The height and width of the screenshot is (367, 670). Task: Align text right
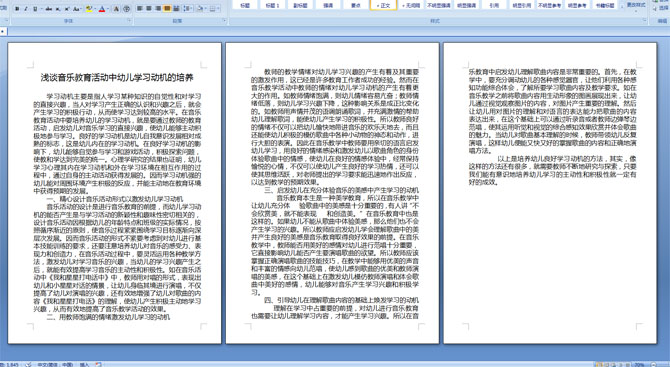coord(158,9)
